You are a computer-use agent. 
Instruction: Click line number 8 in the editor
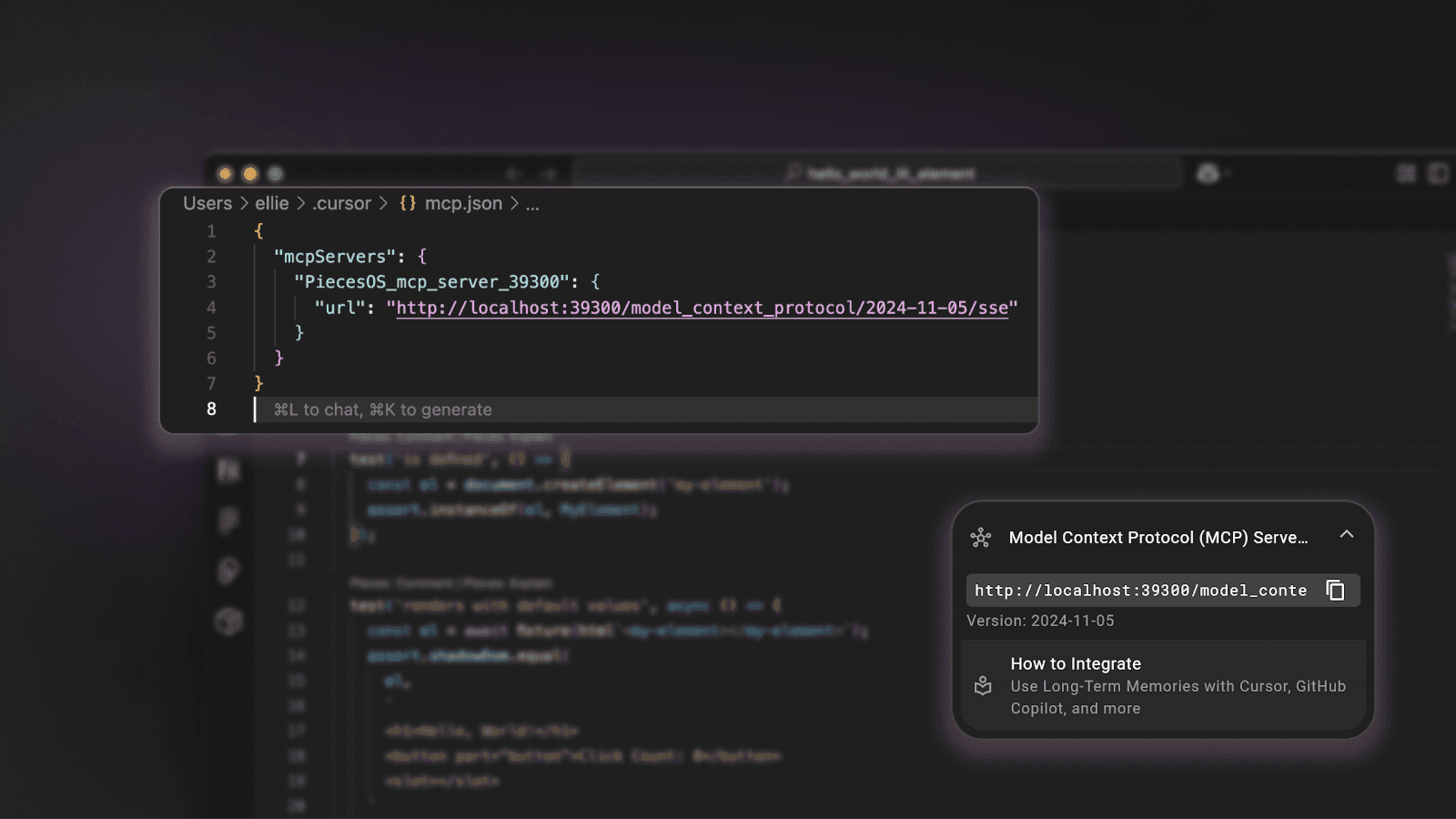pyautogui.click(x=211, y=409)
